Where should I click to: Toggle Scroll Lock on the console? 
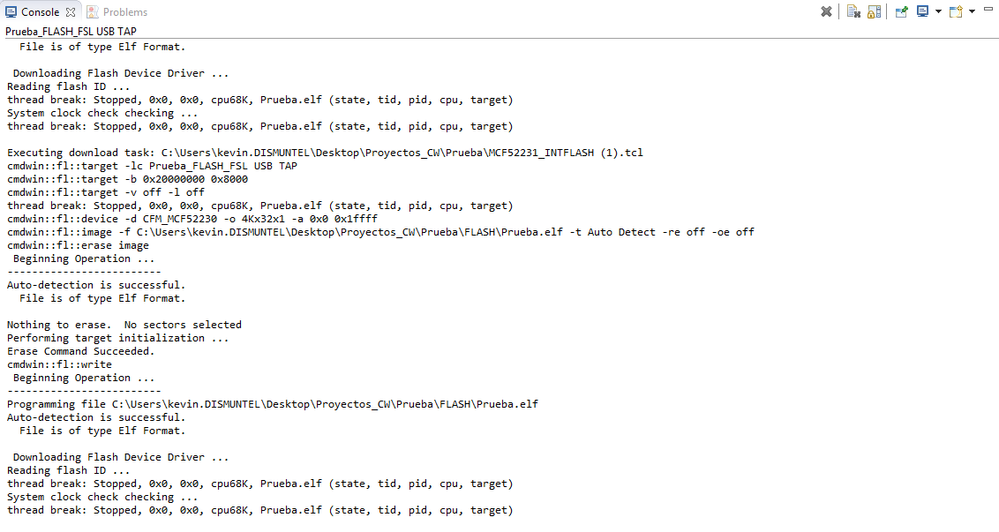click(x=873, y=12)
